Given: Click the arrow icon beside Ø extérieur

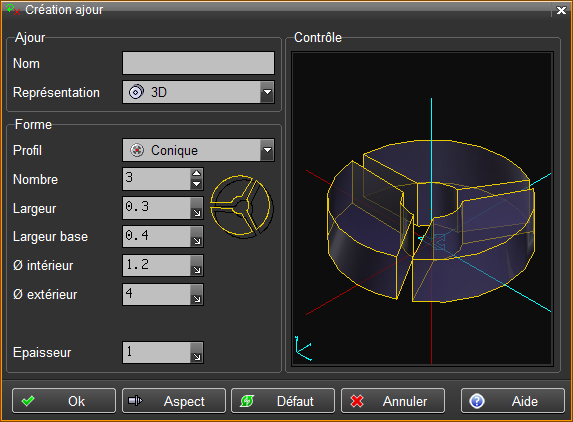Looking at the screenshot, I should point(197,294).
